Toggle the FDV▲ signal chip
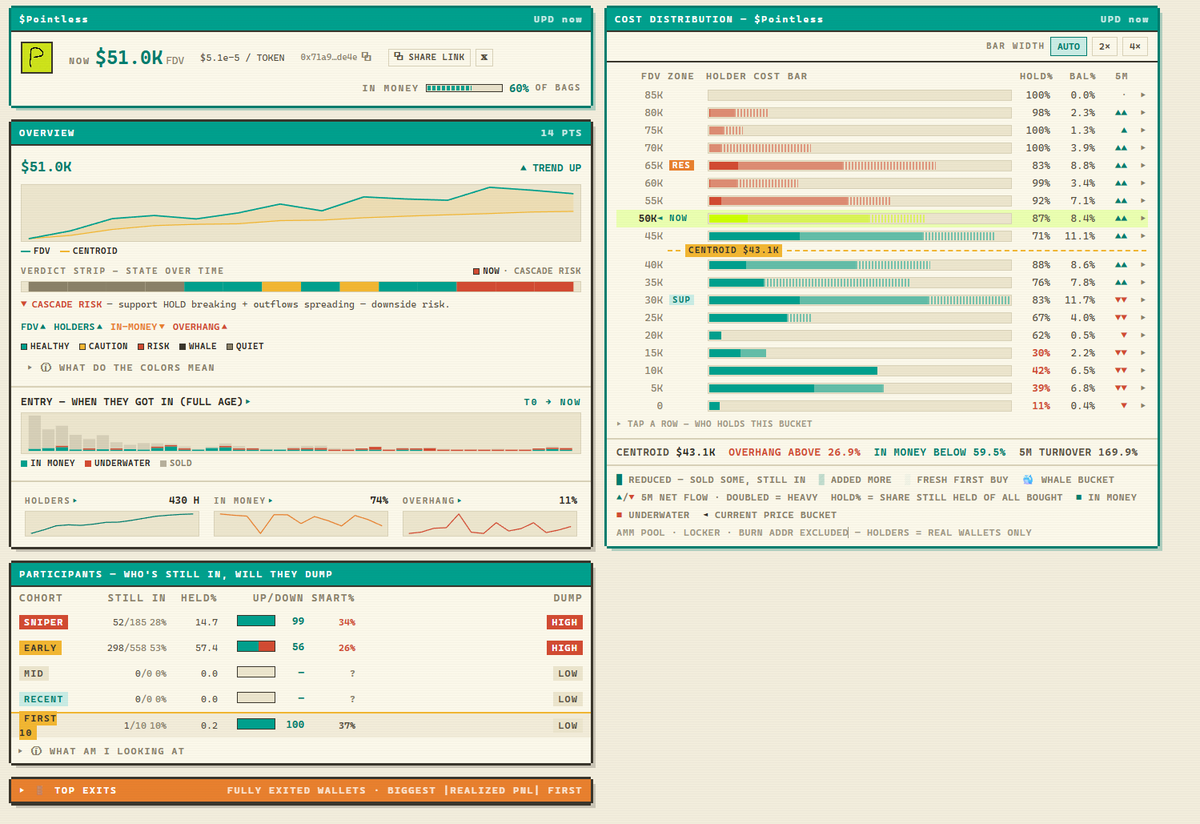The height and width of the screenshot is (824, 1200). click(x=33, y=327)
